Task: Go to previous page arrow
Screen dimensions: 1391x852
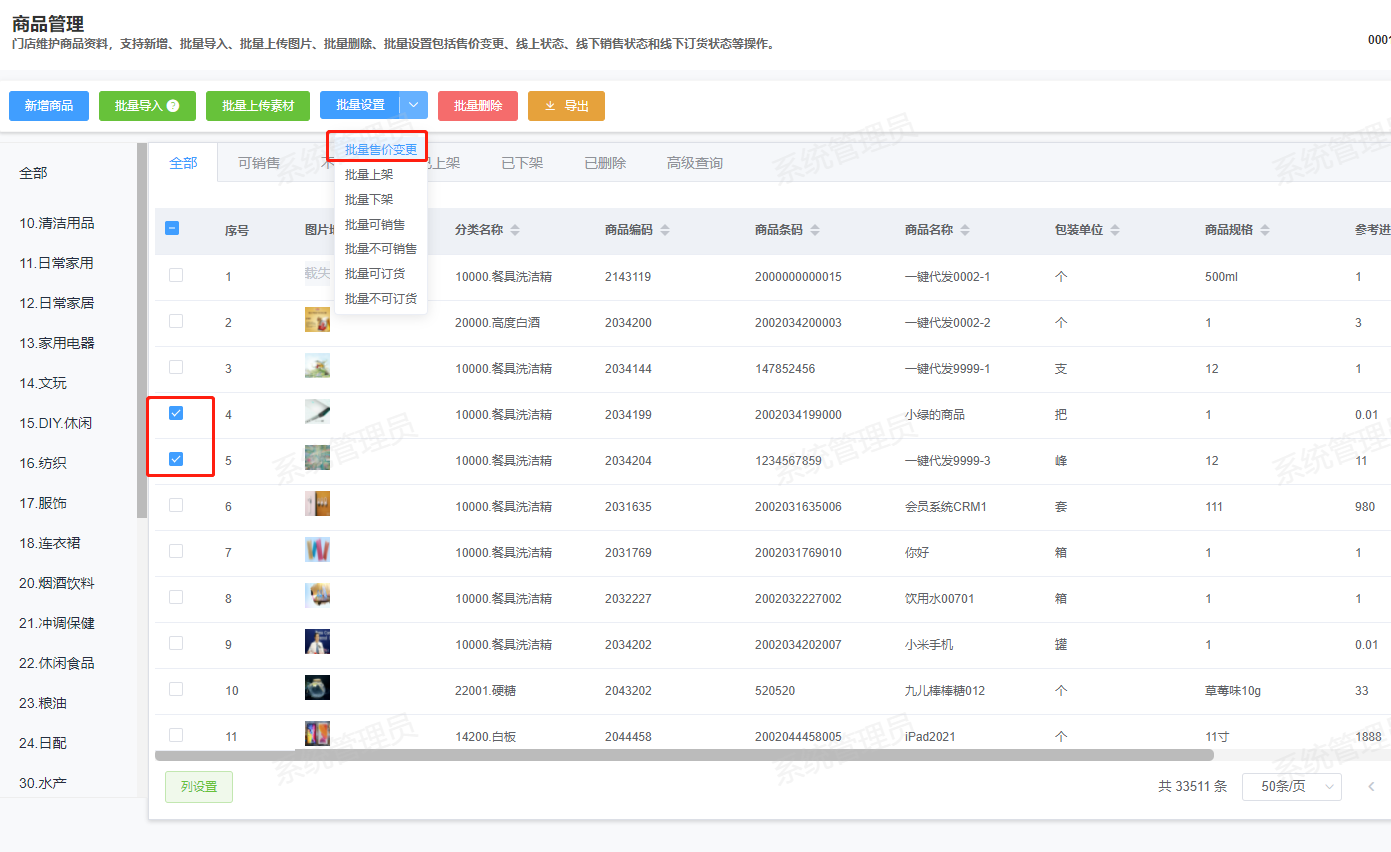Action: tap(1371, 787)
